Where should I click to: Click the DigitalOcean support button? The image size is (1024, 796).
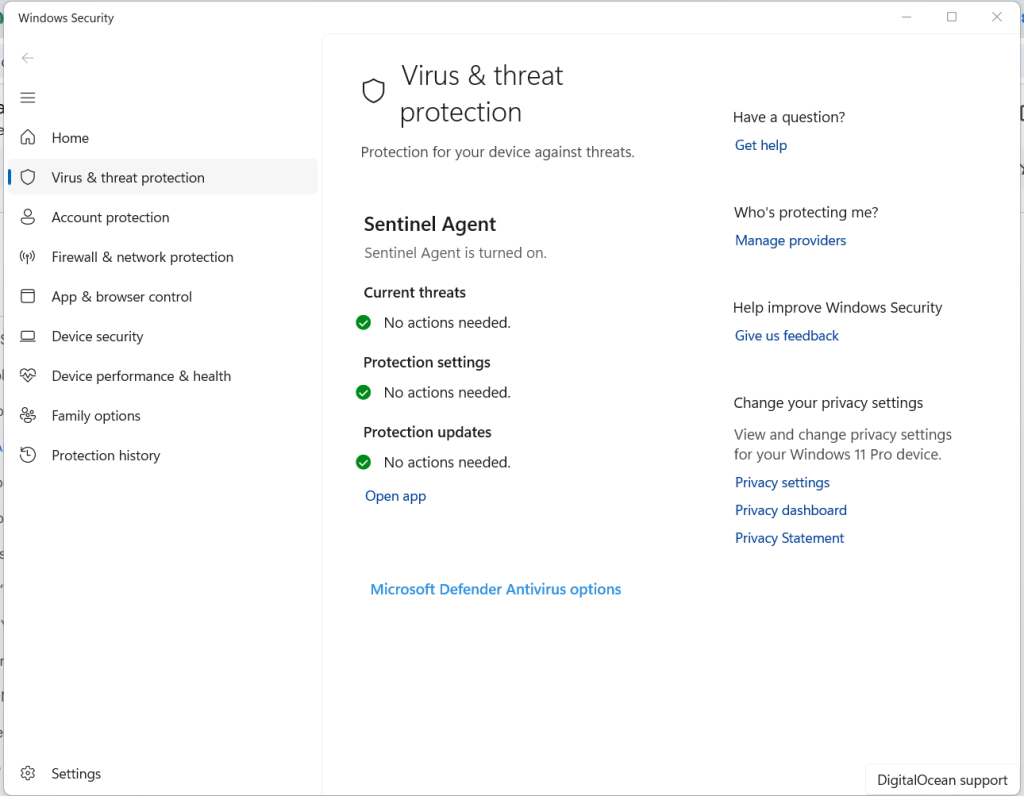(x=942, y=780)
